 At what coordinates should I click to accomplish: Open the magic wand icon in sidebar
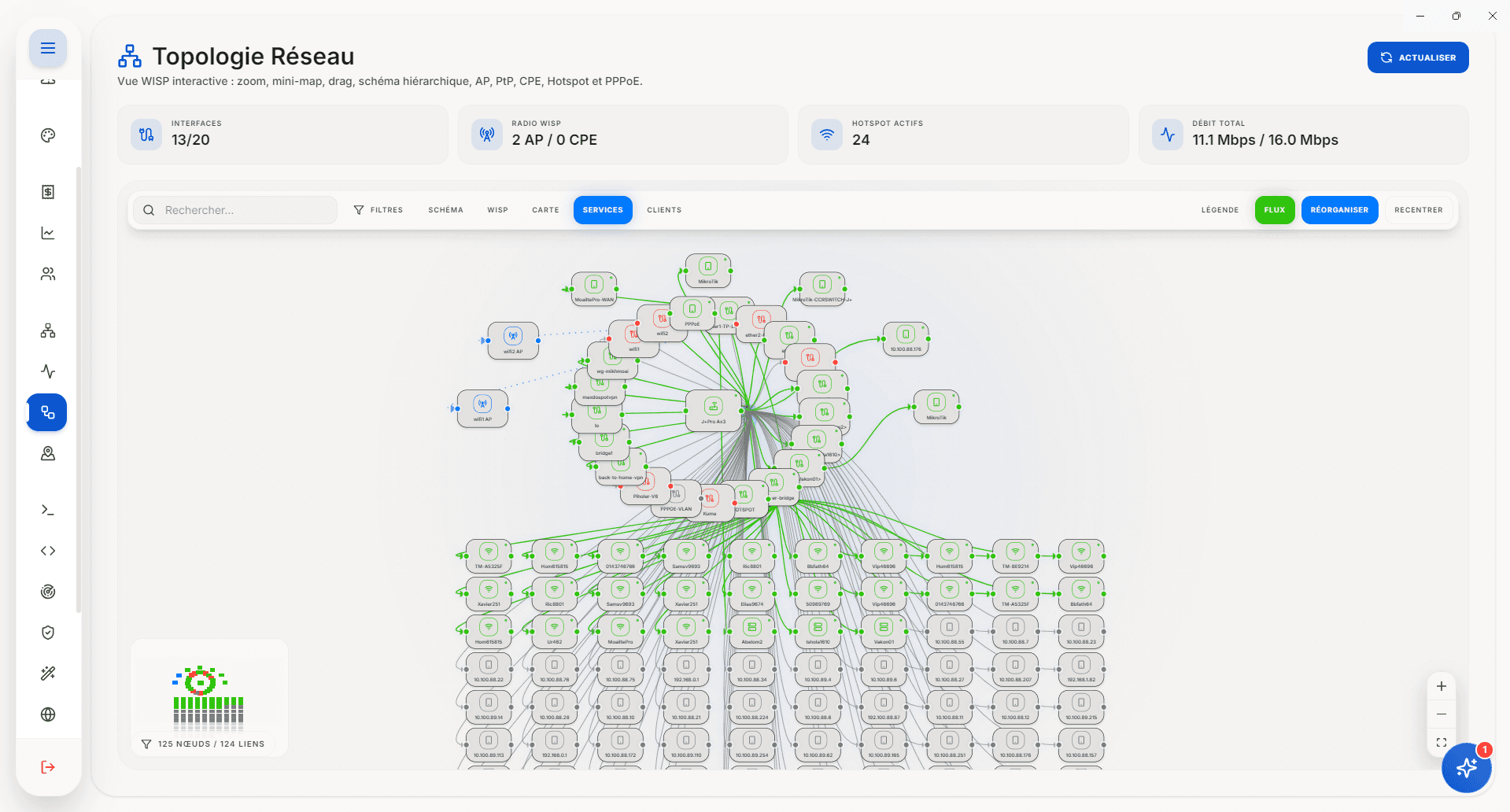[48, 674]
